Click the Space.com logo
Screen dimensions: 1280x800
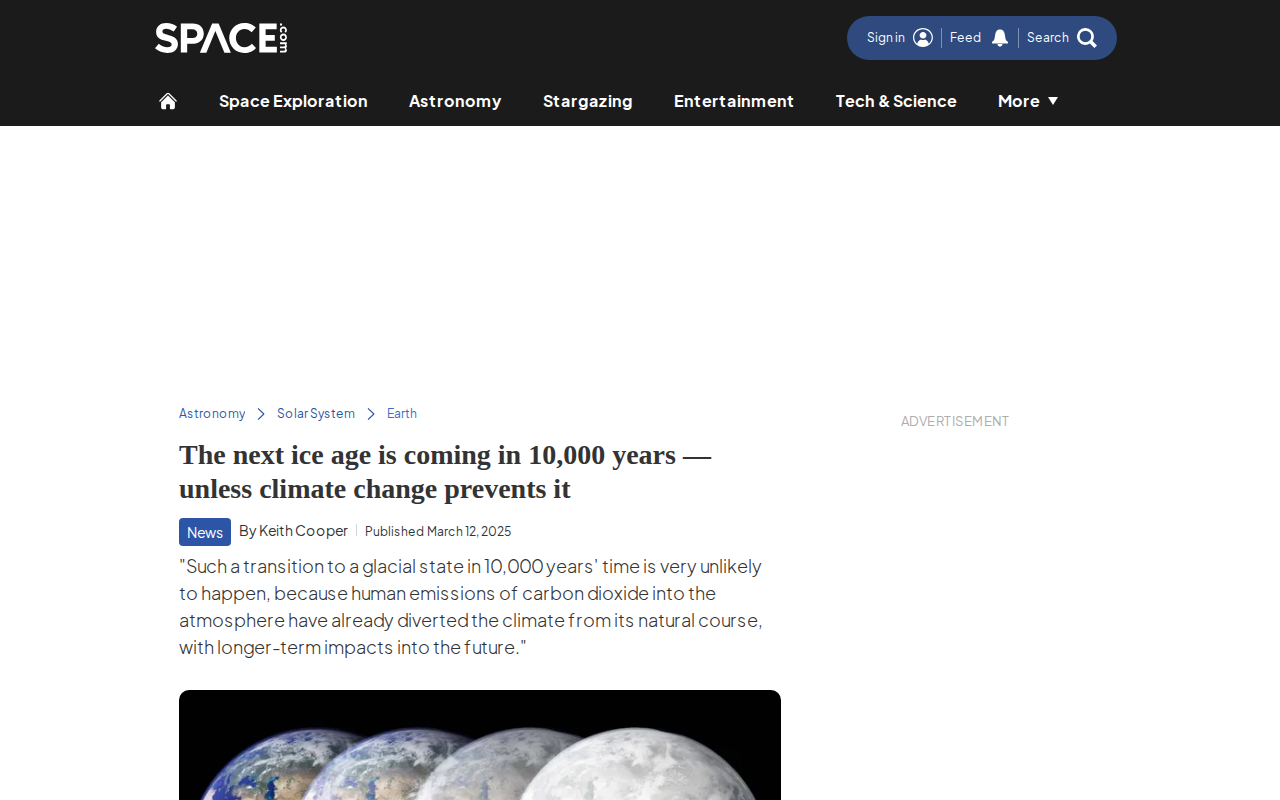click(x=221, y=38)
